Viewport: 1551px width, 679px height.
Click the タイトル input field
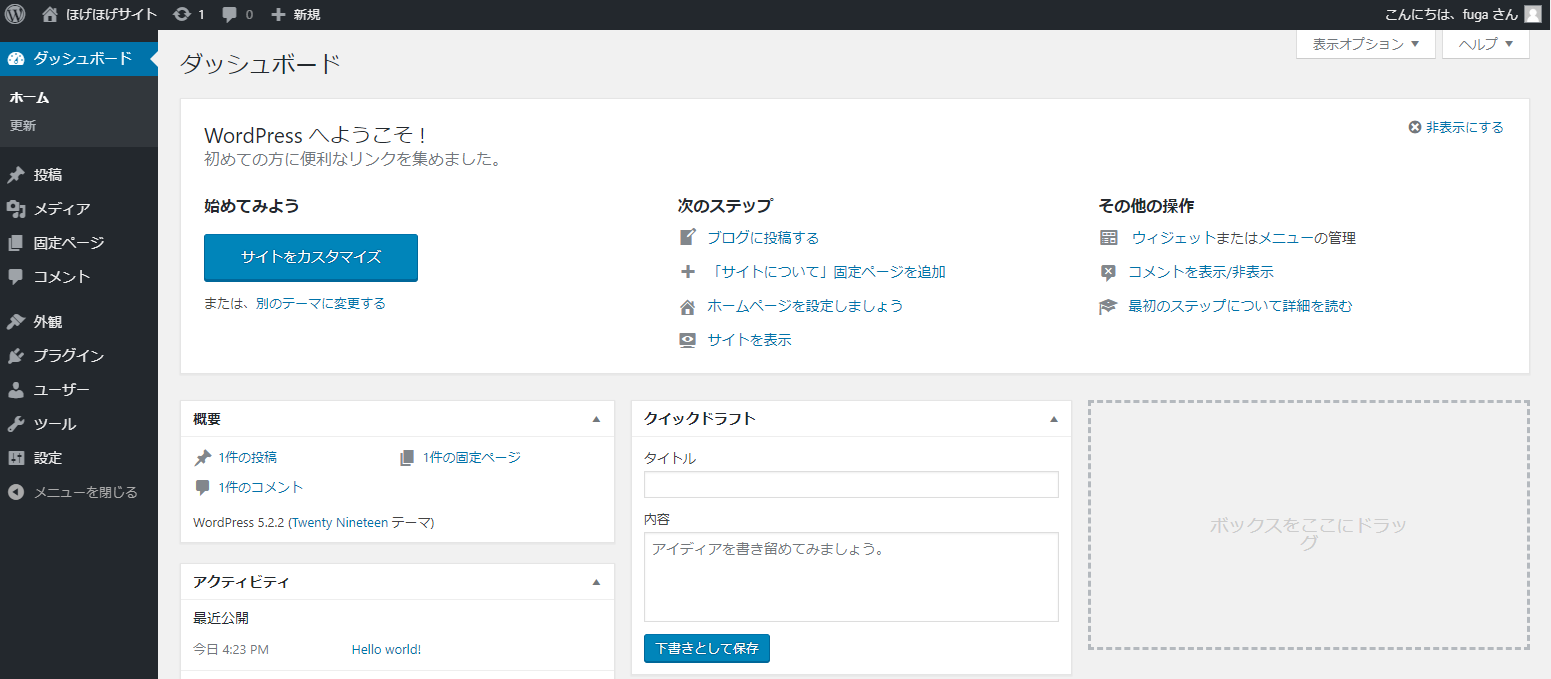tap(851, 484)
